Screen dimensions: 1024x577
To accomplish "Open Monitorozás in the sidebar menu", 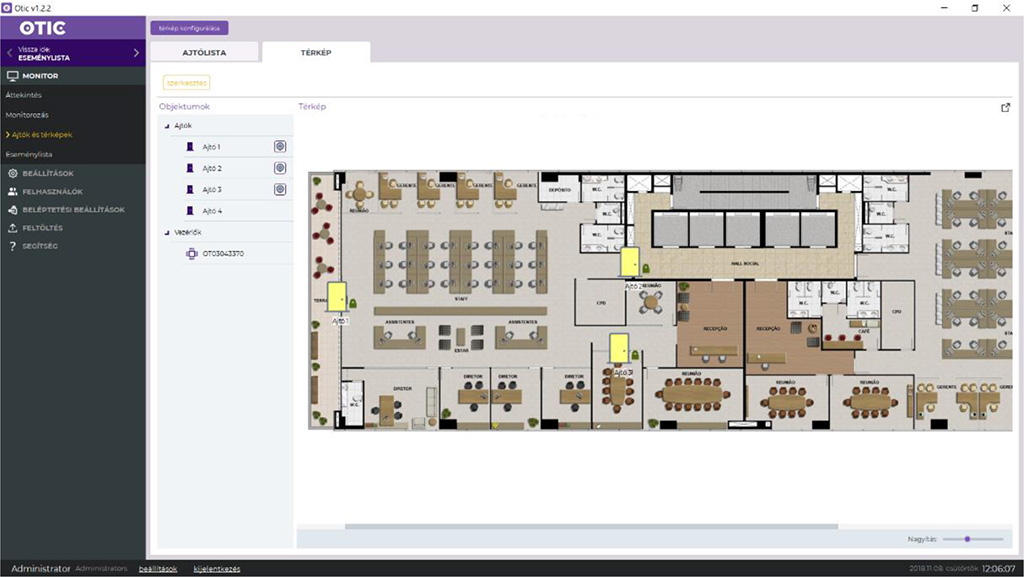I will tap(27, 114).
